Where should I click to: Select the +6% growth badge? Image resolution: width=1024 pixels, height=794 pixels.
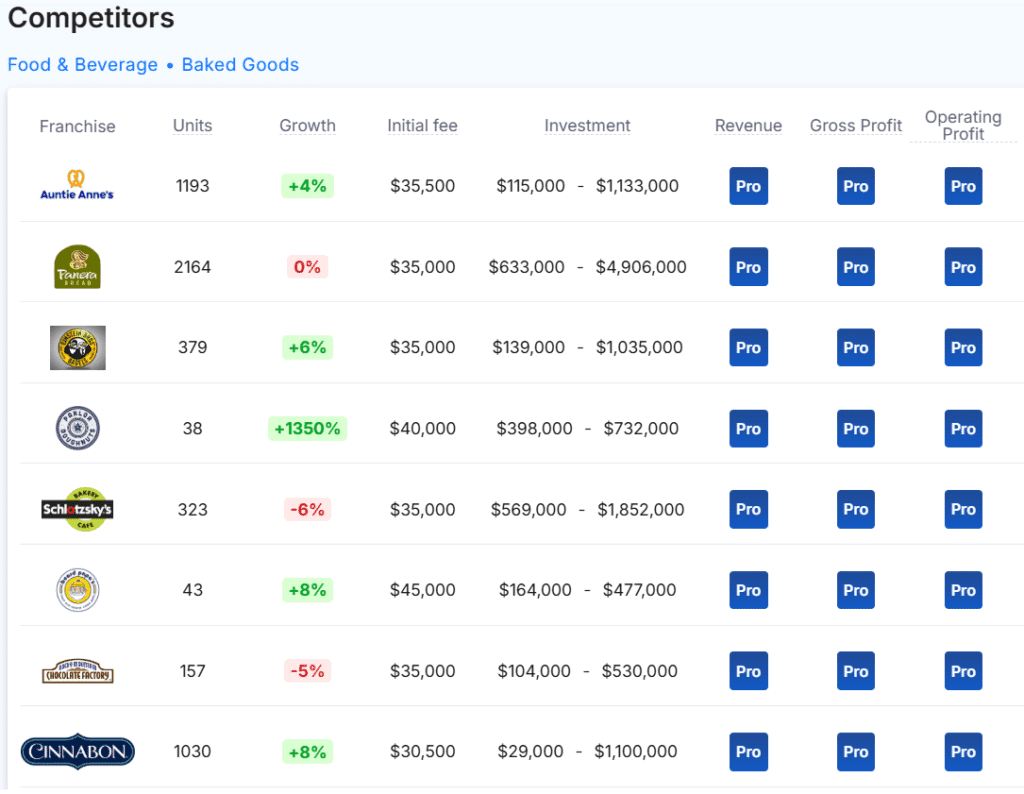point(308,347)
